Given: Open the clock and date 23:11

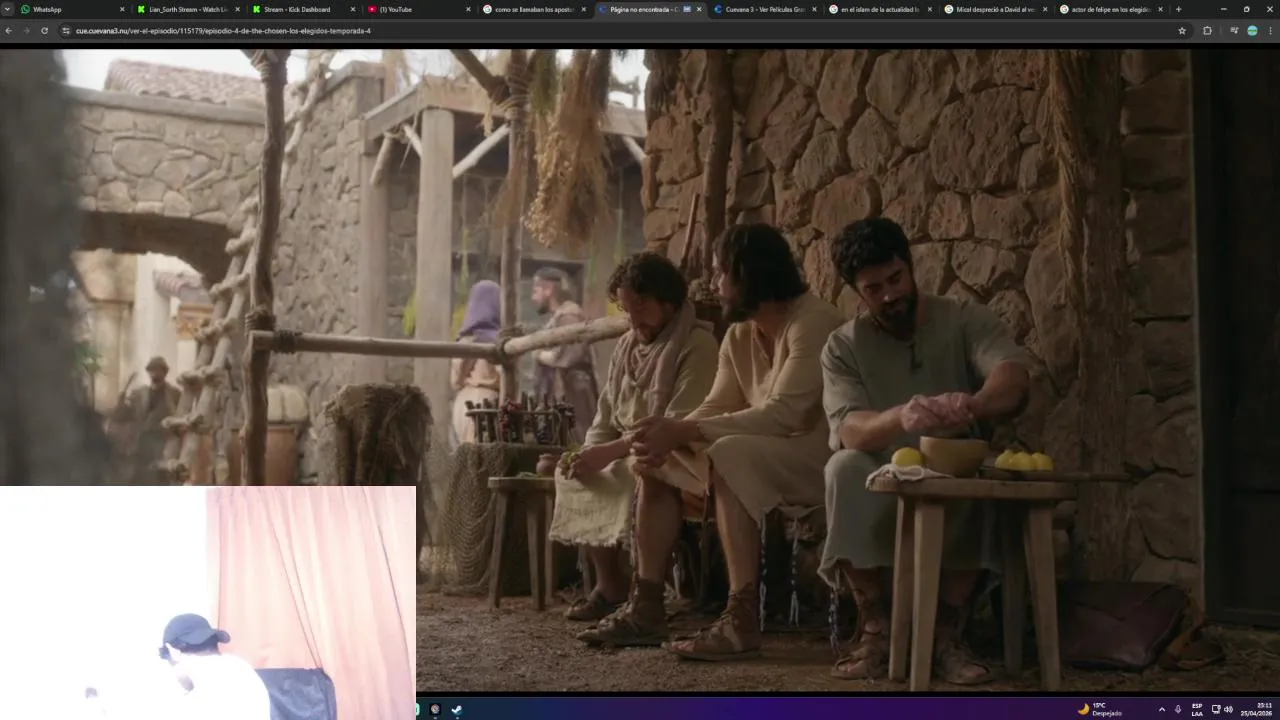Looking at the screenshot, I should tap(1257, 709).
